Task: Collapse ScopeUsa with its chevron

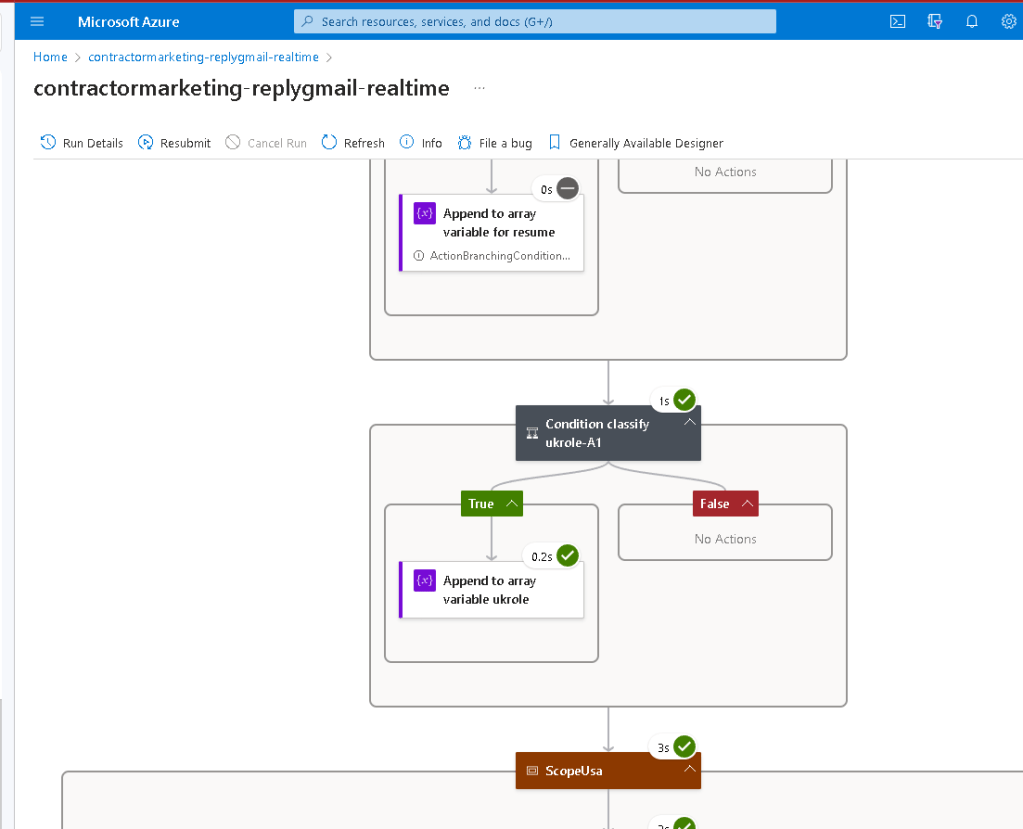Action: (x=690, y=769)
